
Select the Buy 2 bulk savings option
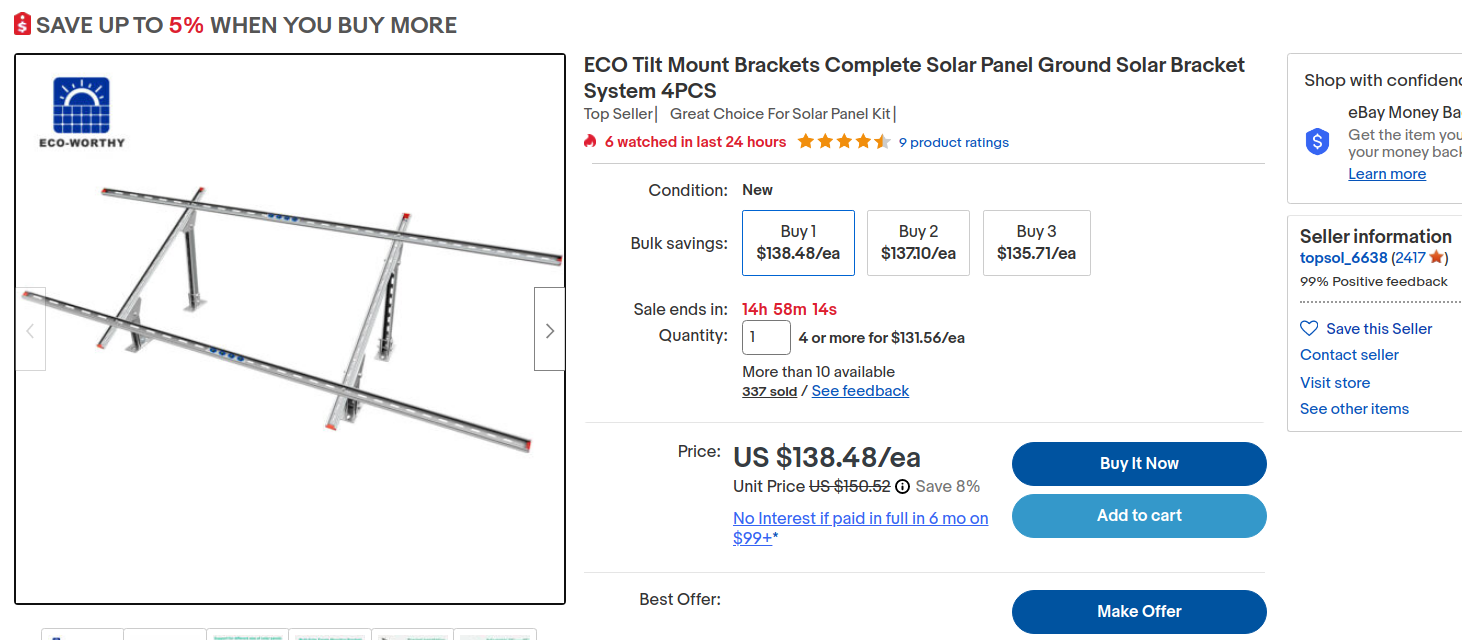[x=918, y=242]
